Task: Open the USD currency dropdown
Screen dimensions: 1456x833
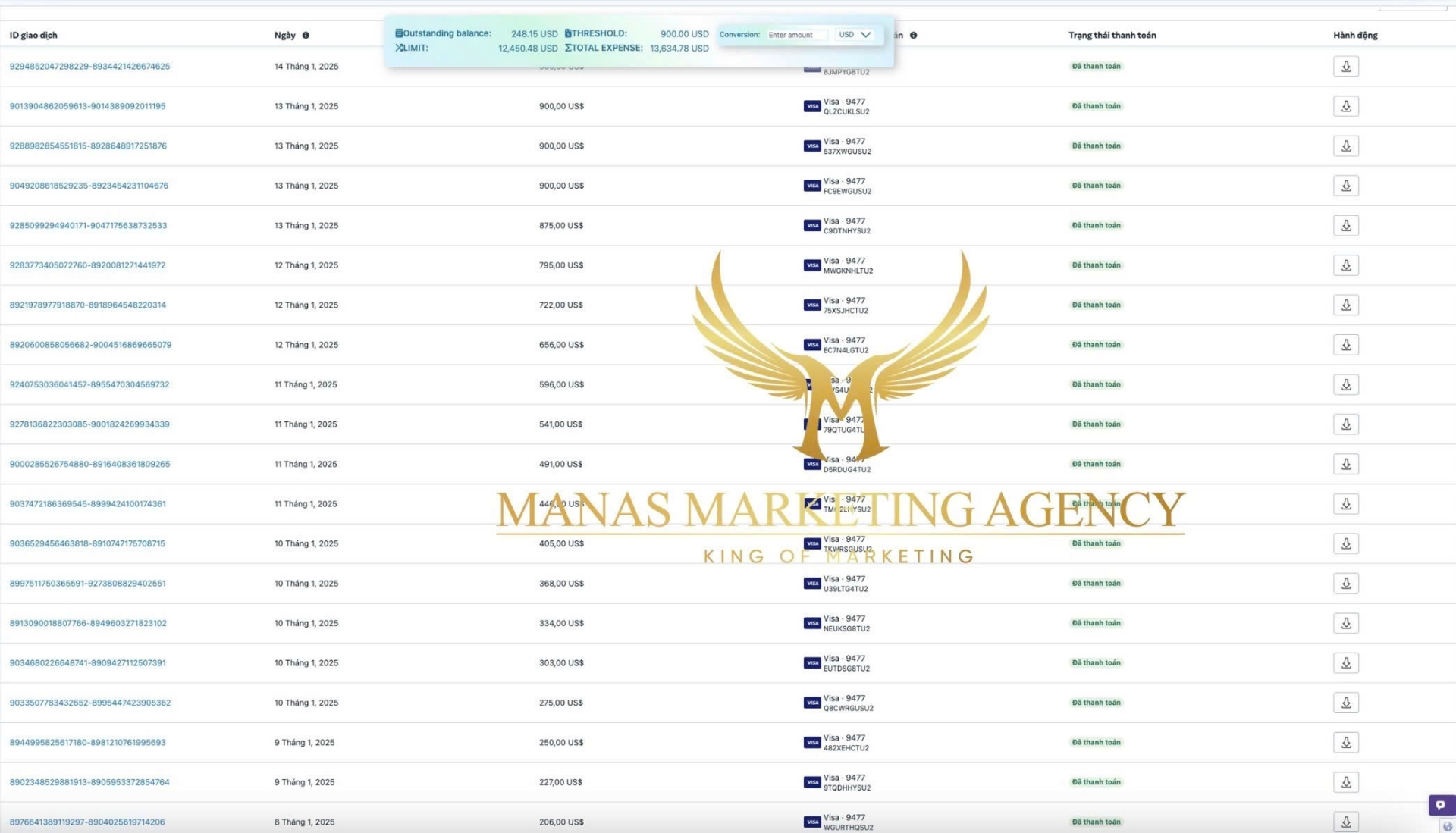Action: pos(855,35)
